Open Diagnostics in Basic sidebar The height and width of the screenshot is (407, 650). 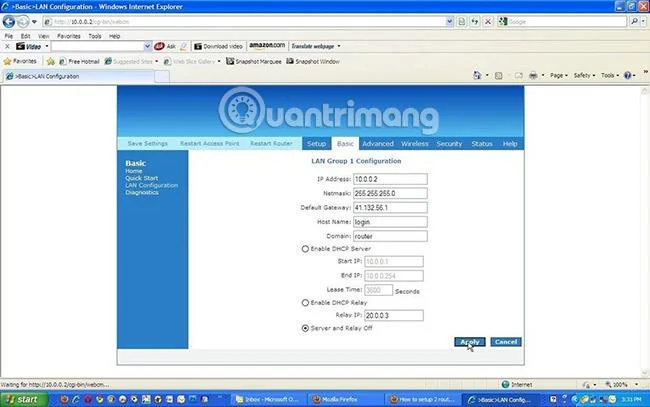pyautogui.click(x=141, y=193)
